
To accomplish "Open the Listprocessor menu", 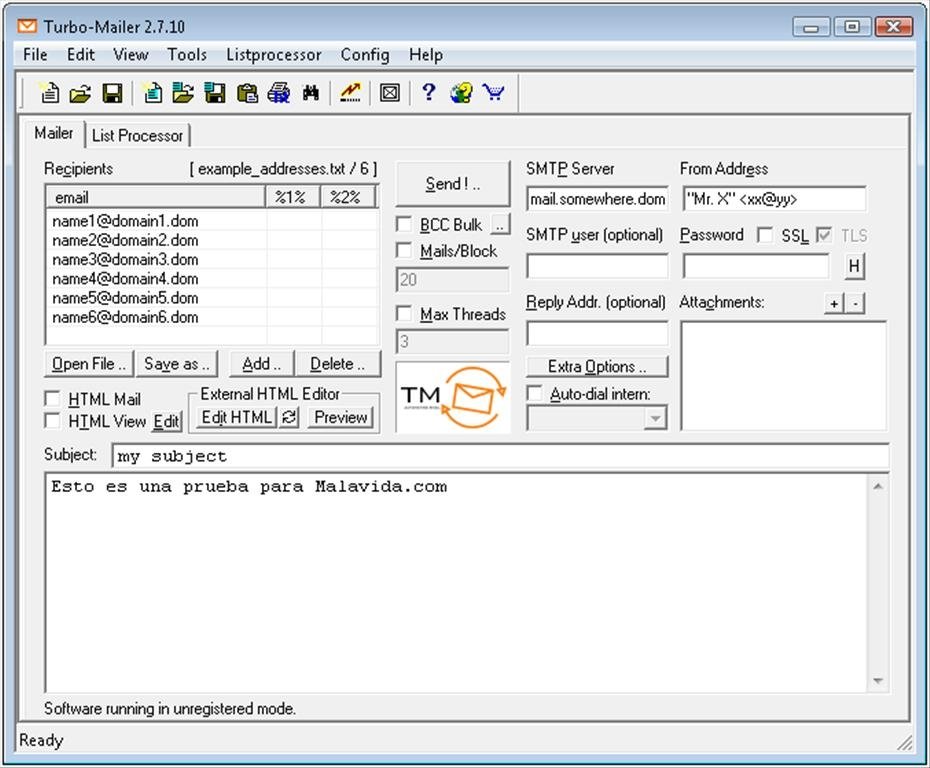I will (273, 55).
